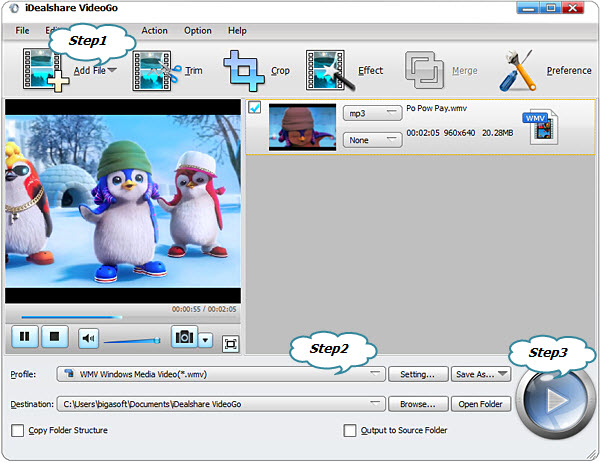This screenshot has height=463, width=600.
Task: Click the Po Pow Pay.wmv file name
Action: tap(437, 108)
